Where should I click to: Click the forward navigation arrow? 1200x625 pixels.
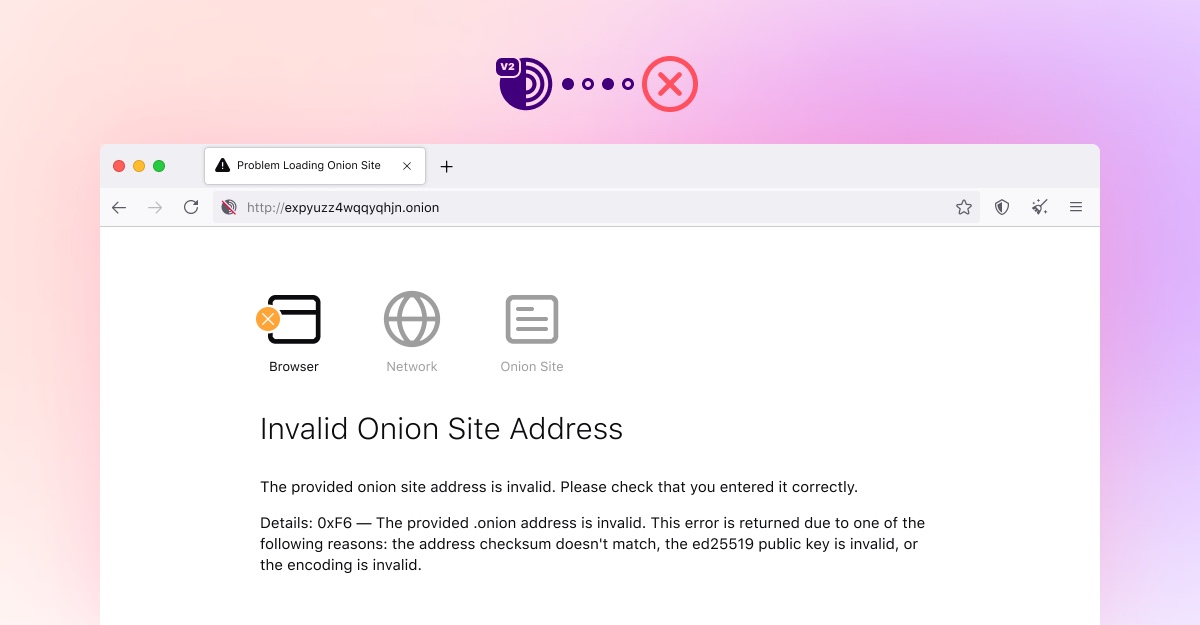(x=155, y=207)
